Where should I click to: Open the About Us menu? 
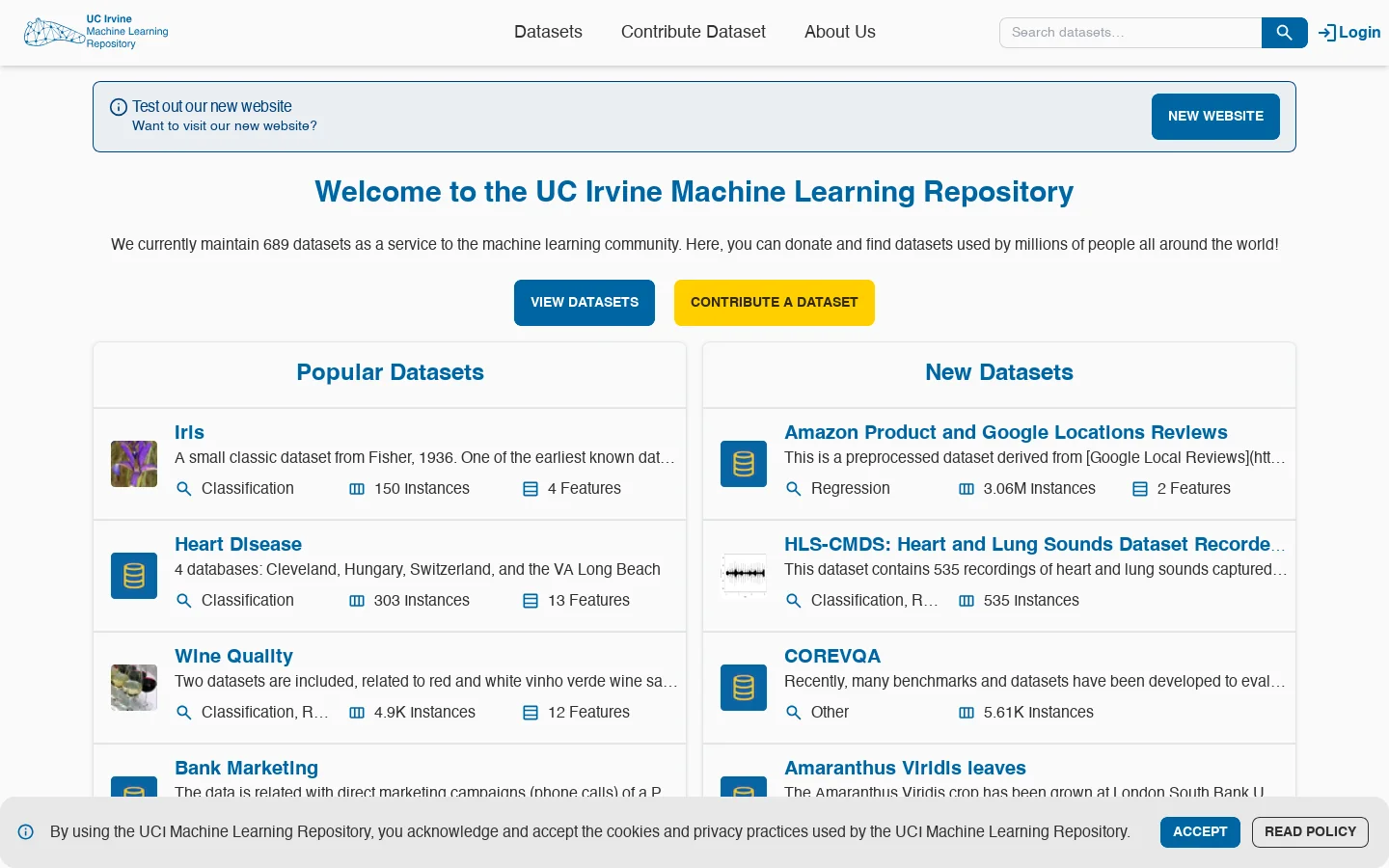pos(840,32)
